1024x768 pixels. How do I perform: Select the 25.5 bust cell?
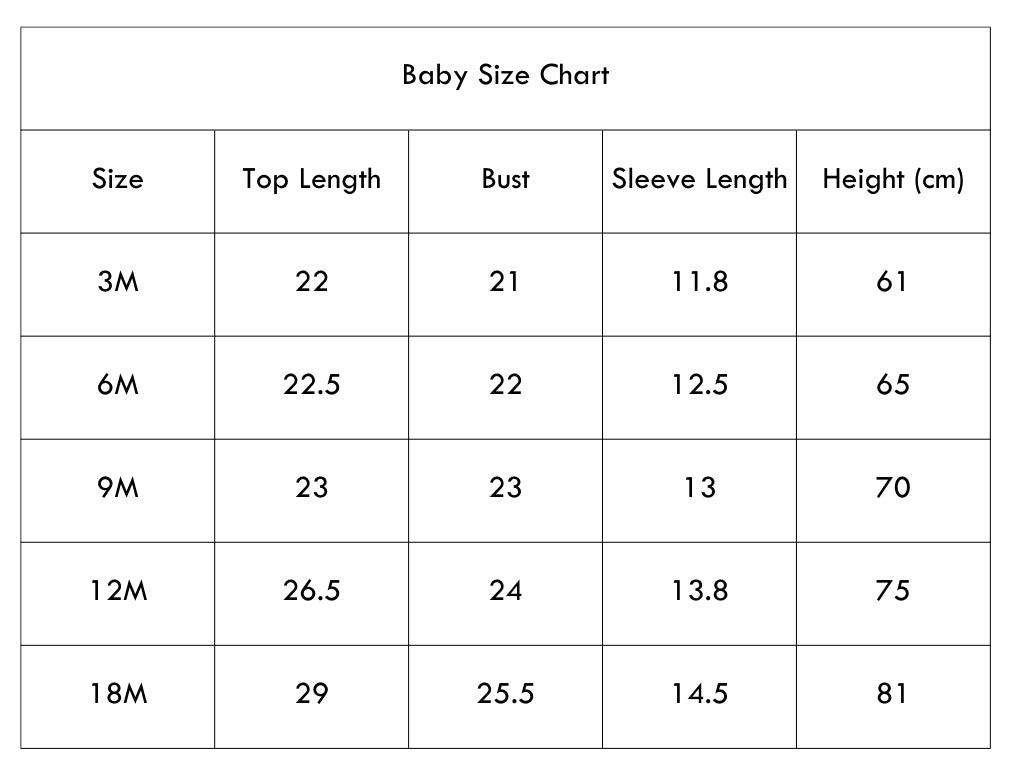click(505, 693)
